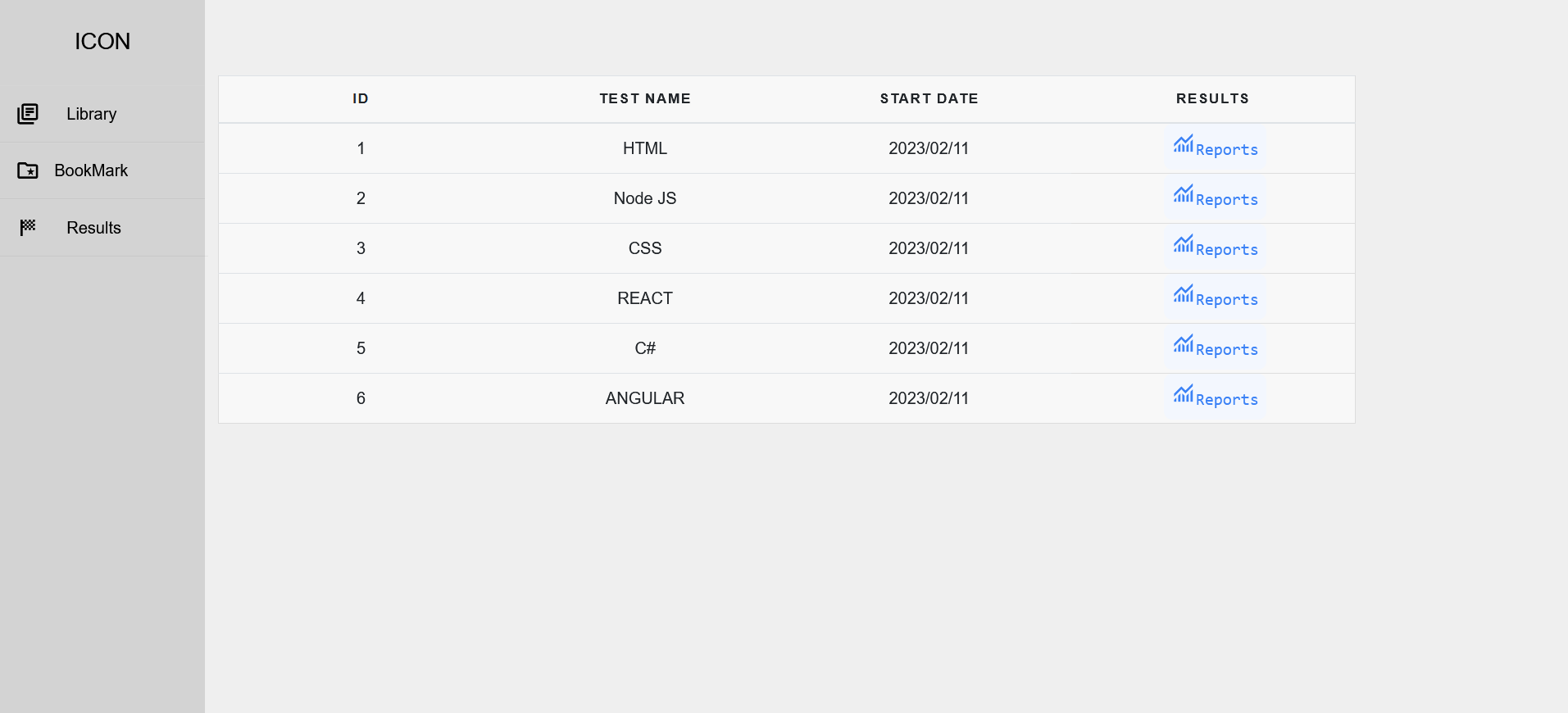This screenshot has height=713, width=1568.
Task: View Reports link for Node JS test
Action: click(x=1226, y=200)
